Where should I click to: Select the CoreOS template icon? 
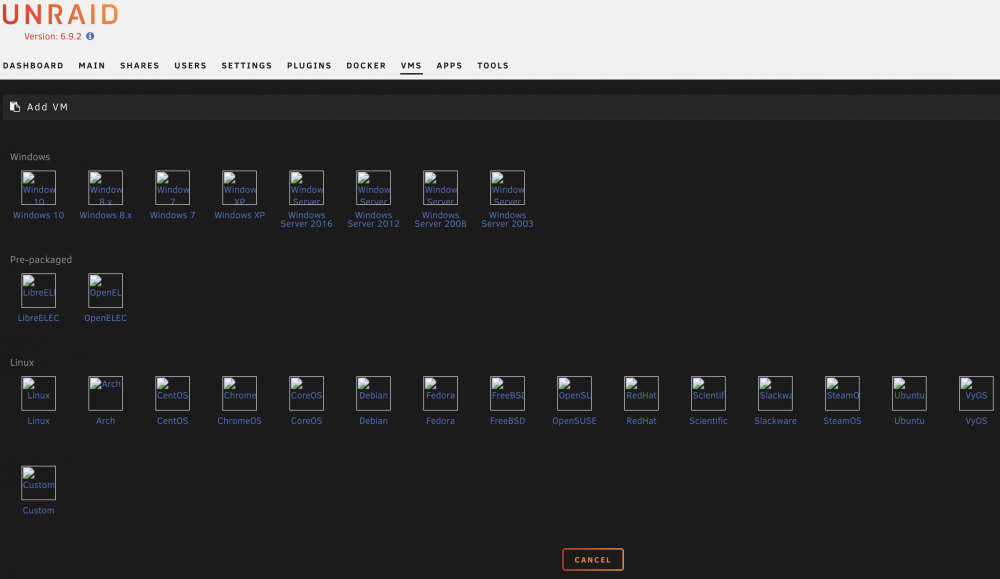coord(306,393)
